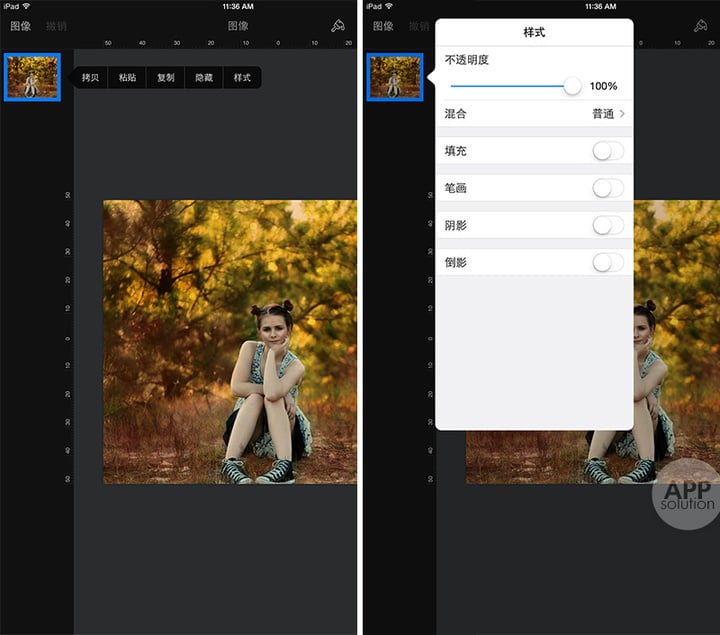Open the 混合 blend mode options
Viewport: 720px width, 635px height.
[x=534, y=114]
